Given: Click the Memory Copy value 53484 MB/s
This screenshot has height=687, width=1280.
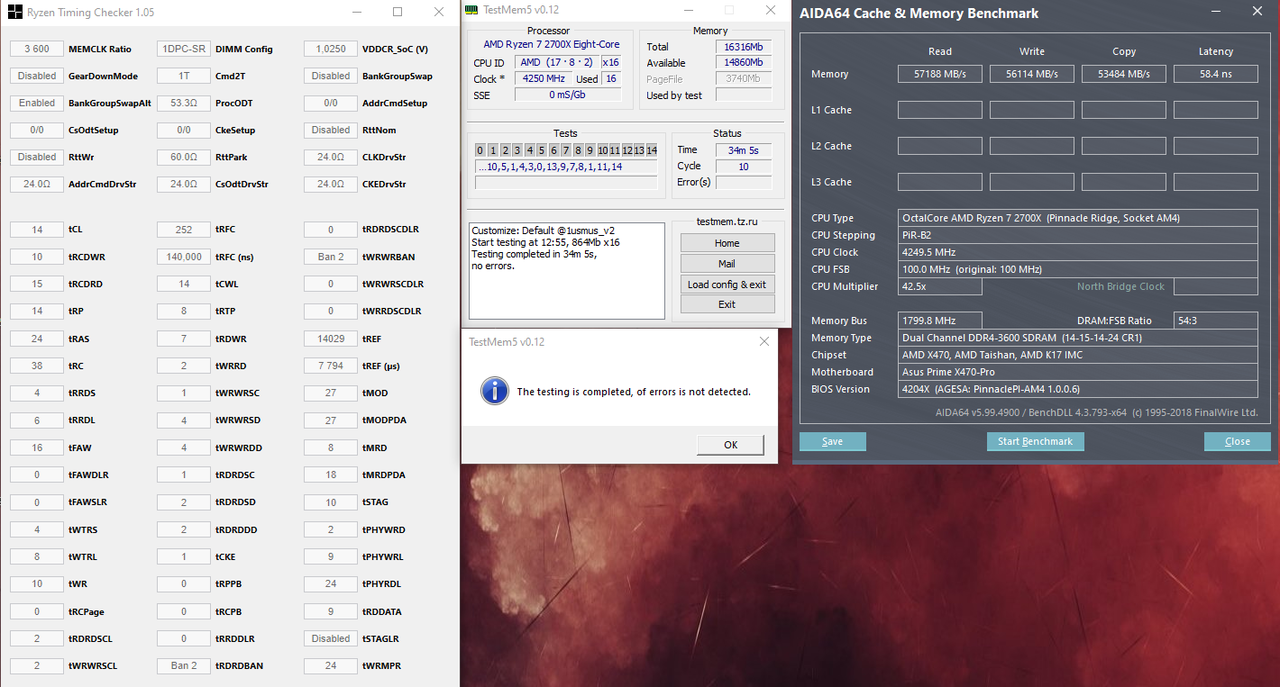Looking at the screenshot, I should 1124,74.
